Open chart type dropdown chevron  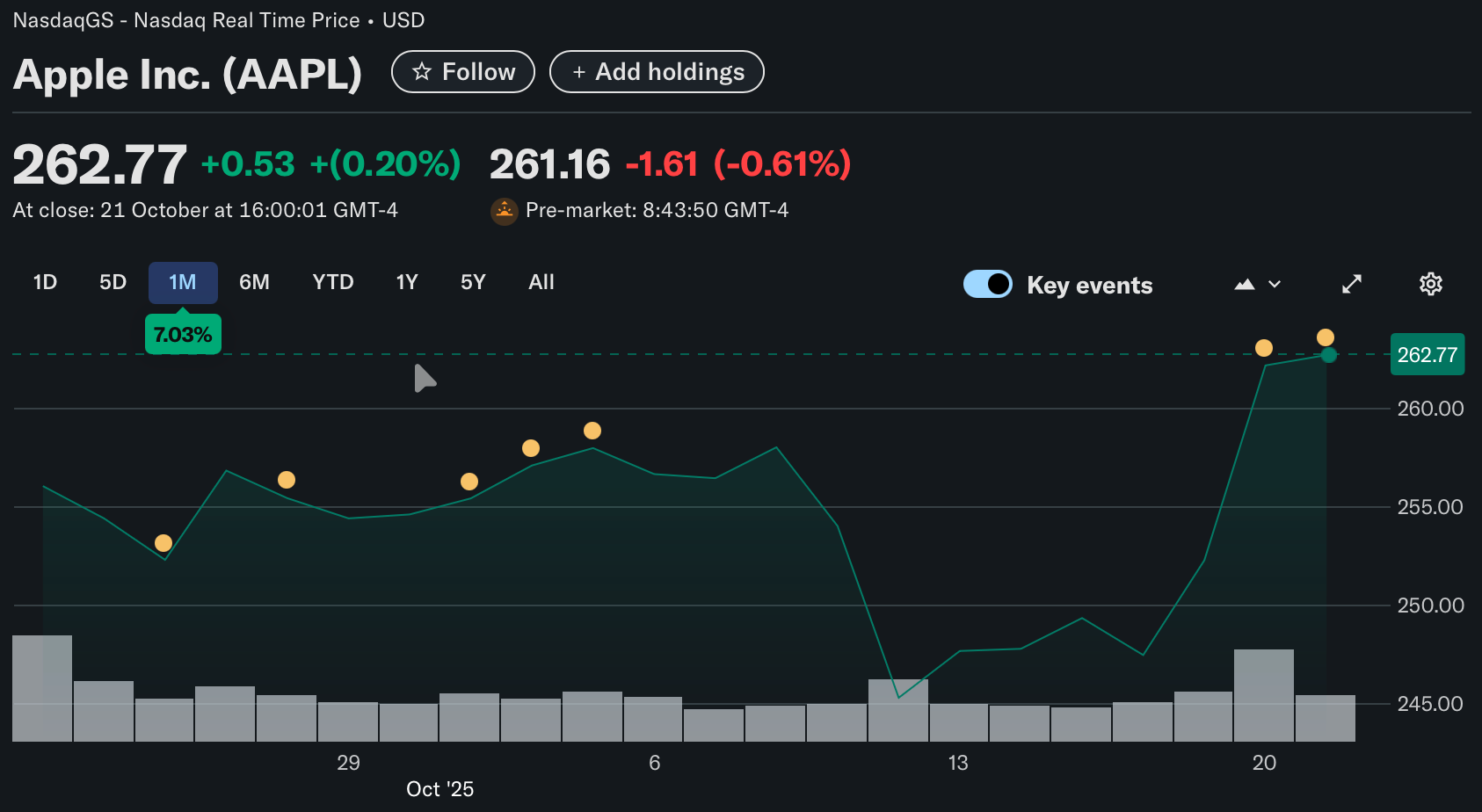click(1275, 284)
